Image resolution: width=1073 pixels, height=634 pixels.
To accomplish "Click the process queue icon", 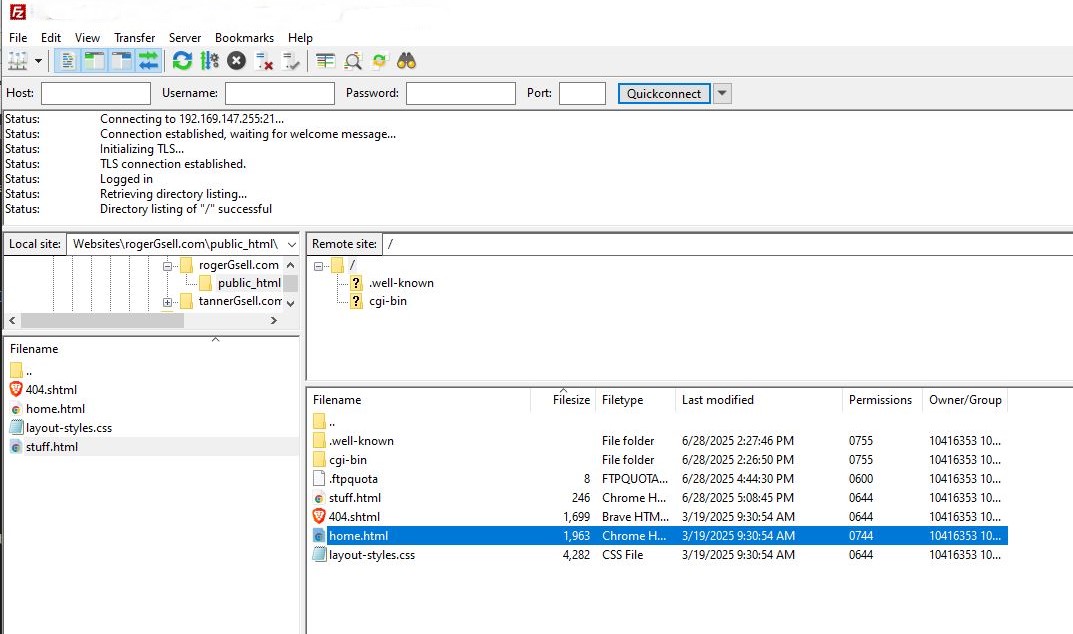I will pyautogui.click(x=209, y=61).
